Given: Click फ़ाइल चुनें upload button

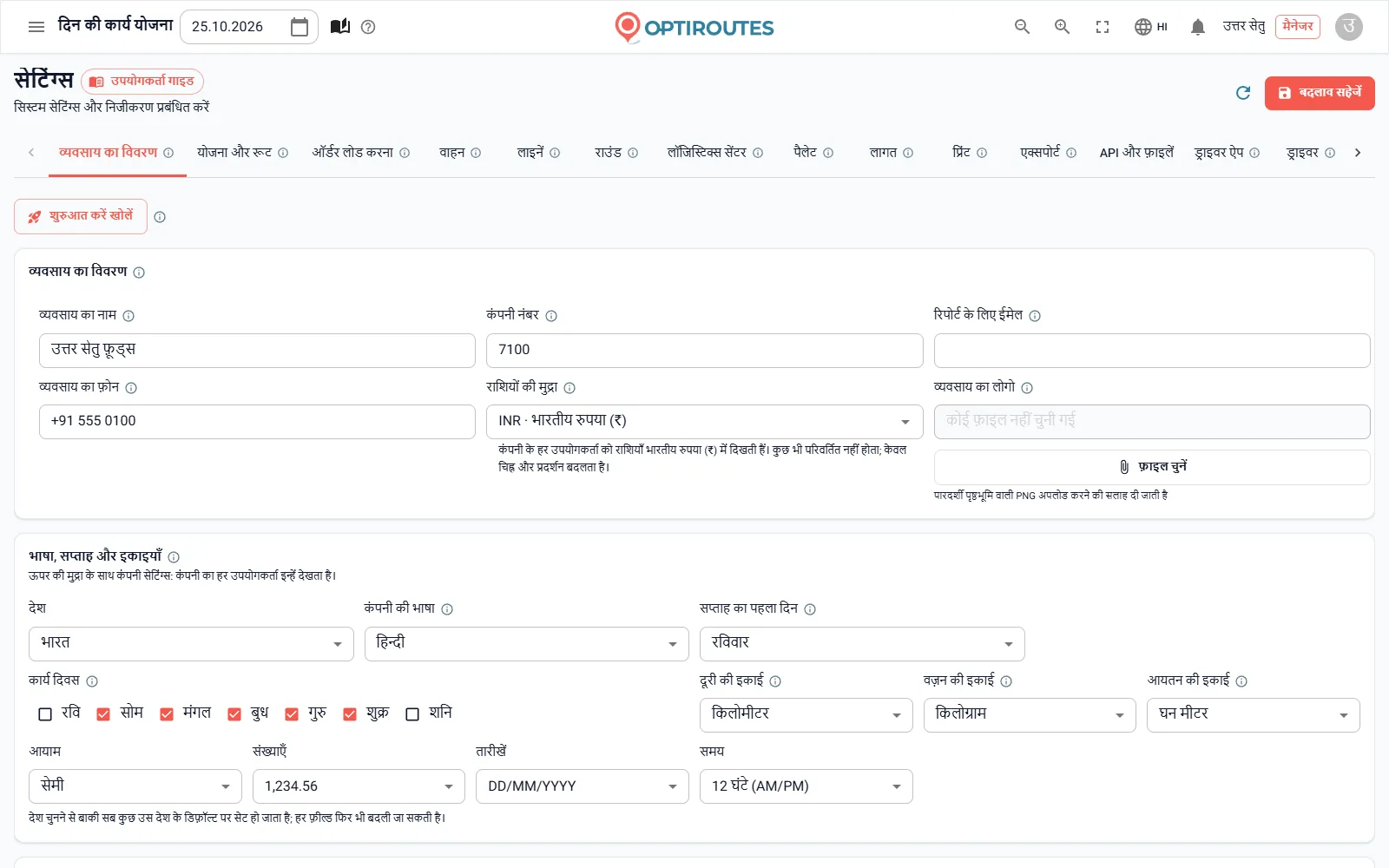Looking at the screenshot, I should tap(1152, 467).
